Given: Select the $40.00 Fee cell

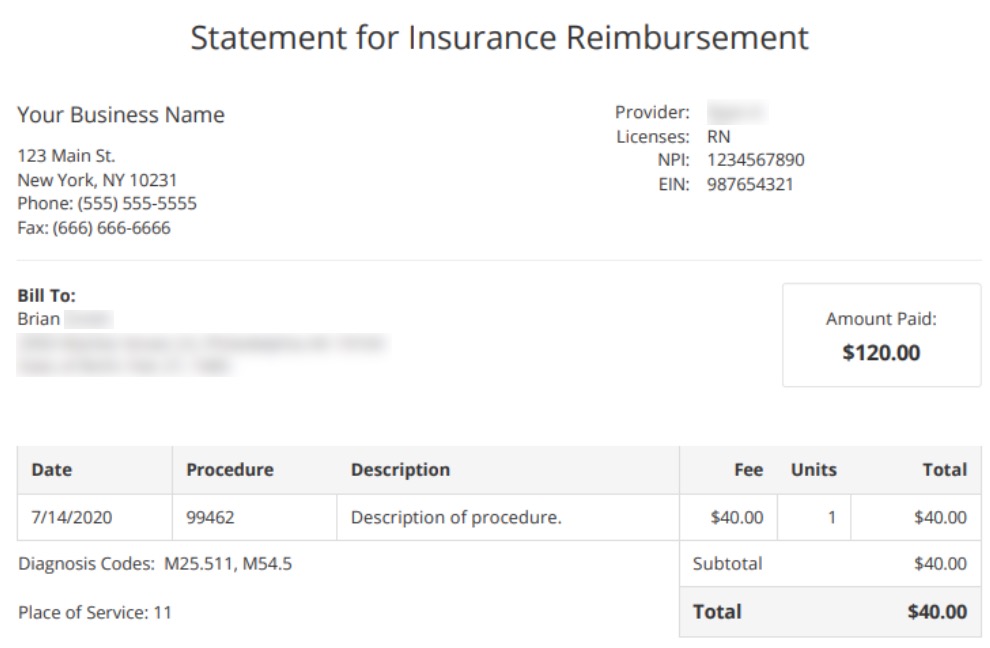Looking at the screenshot, I should [729, 517].
